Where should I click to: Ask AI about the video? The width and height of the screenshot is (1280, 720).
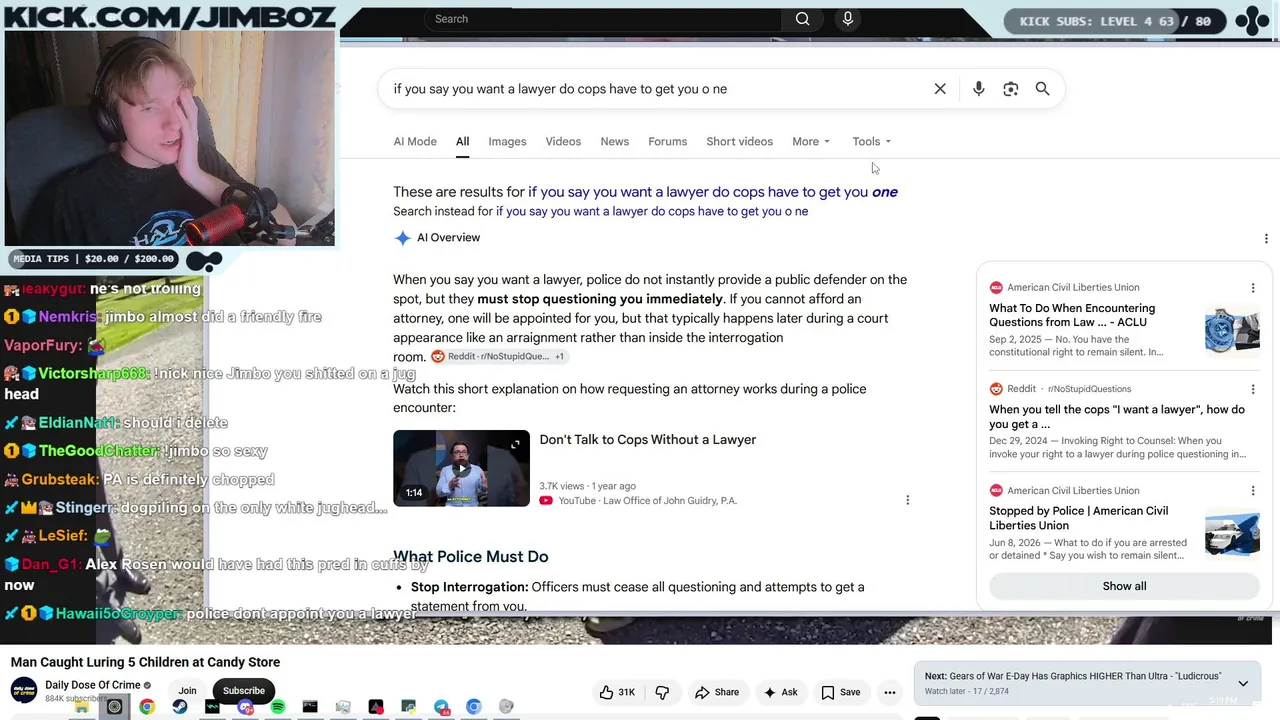point(780,692)
